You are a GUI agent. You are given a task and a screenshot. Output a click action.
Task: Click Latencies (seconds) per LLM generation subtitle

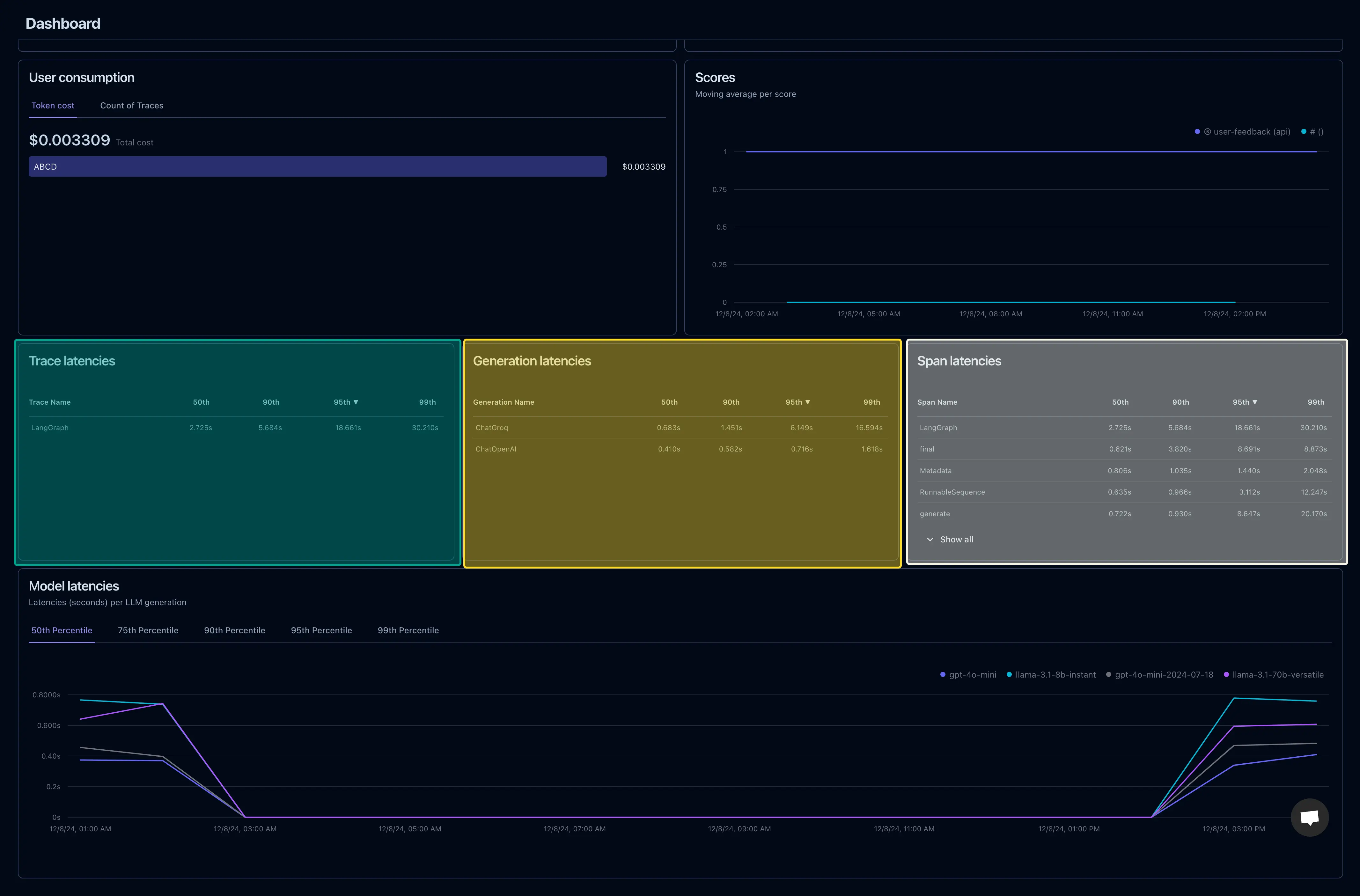107,602
